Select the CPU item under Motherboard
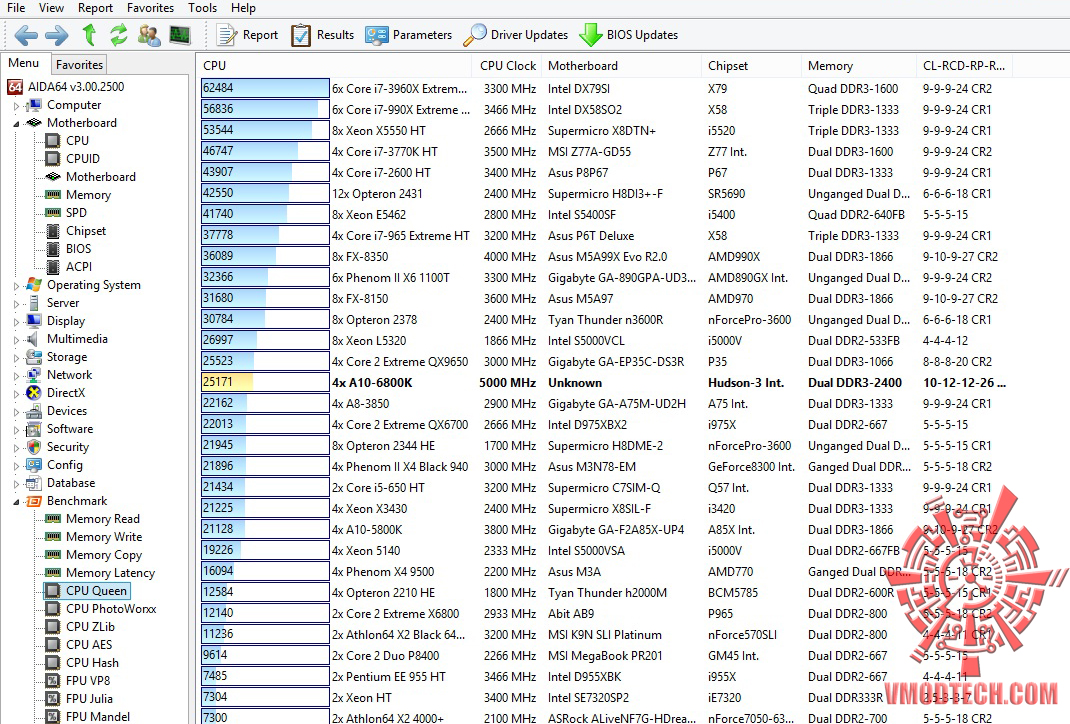Screen dimensions: 1070x724 (x=77, y=141)
